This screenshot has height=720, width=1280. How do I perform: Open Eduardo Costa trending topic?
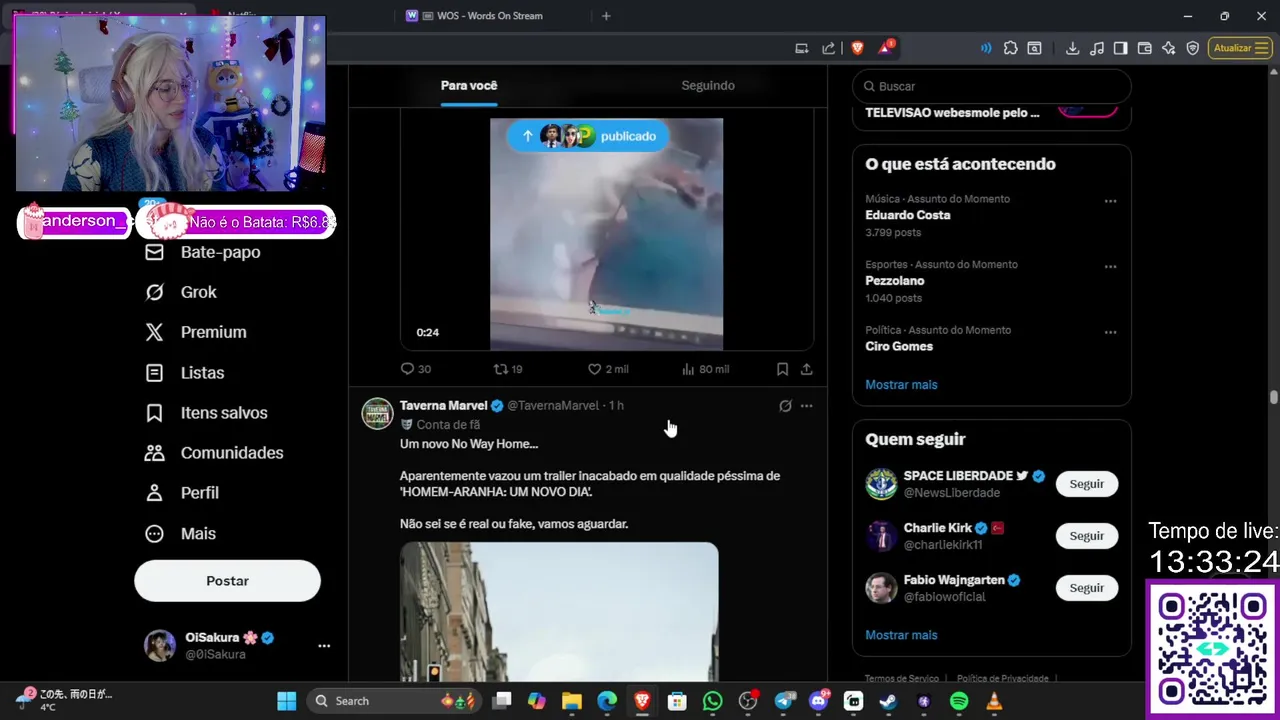[908, 215]
